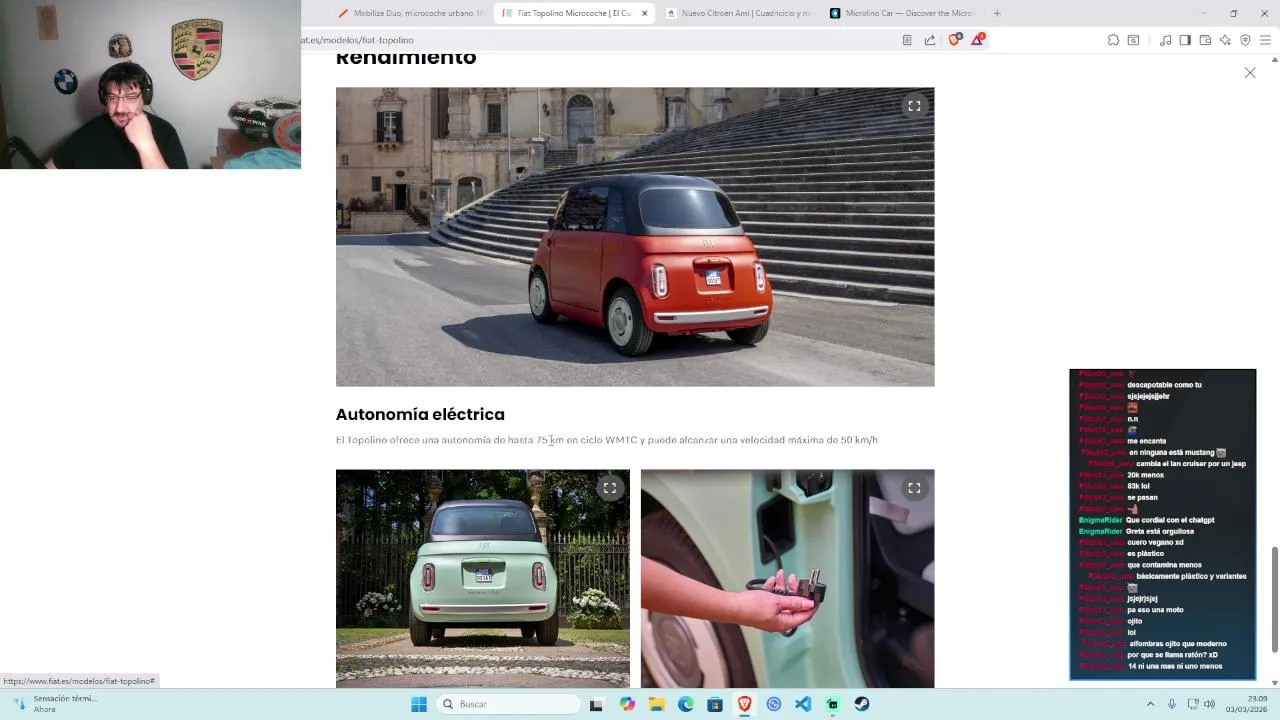Click the page vertical scrollbar thumb
The image size is (1280, 720).
pos(1274,599)
